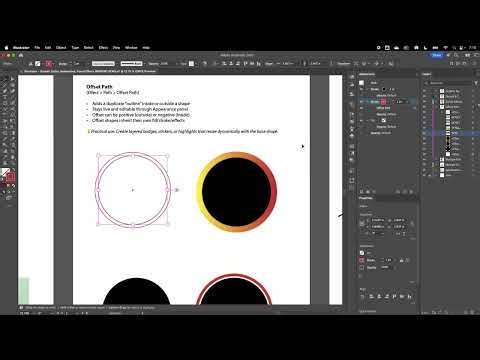Click the pink Stroke swatch in control bar
Screen dimensions: 480x360
[x=49, y=63]
